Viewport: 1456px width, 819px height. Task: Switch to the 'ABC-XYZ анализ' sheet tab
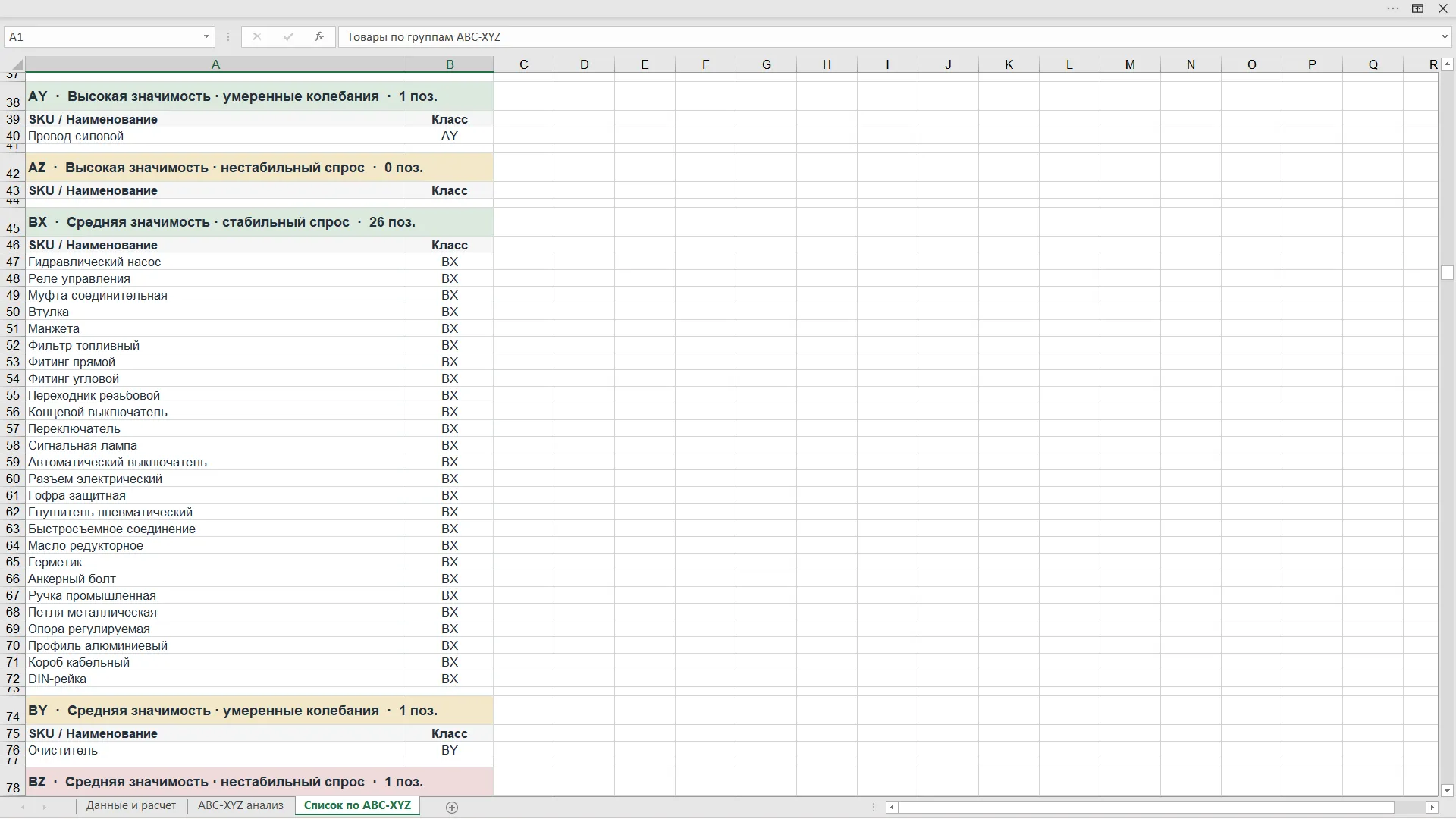click(x=240, y=805)
